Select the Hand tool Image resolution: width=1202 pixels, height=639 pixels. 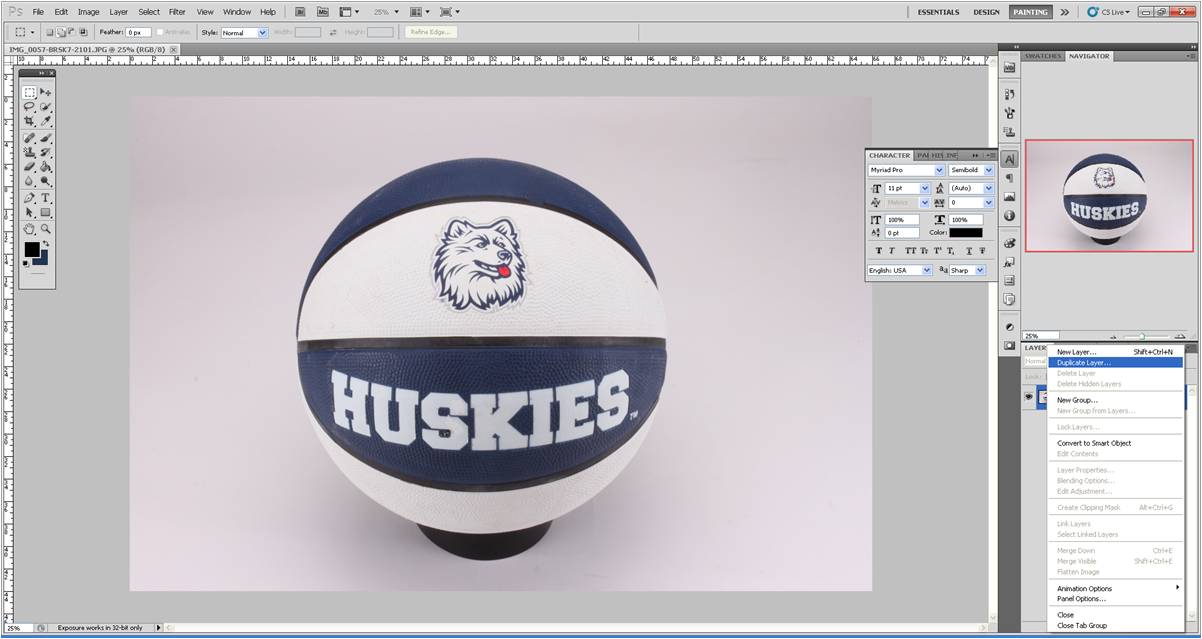[x=29, y=229]
